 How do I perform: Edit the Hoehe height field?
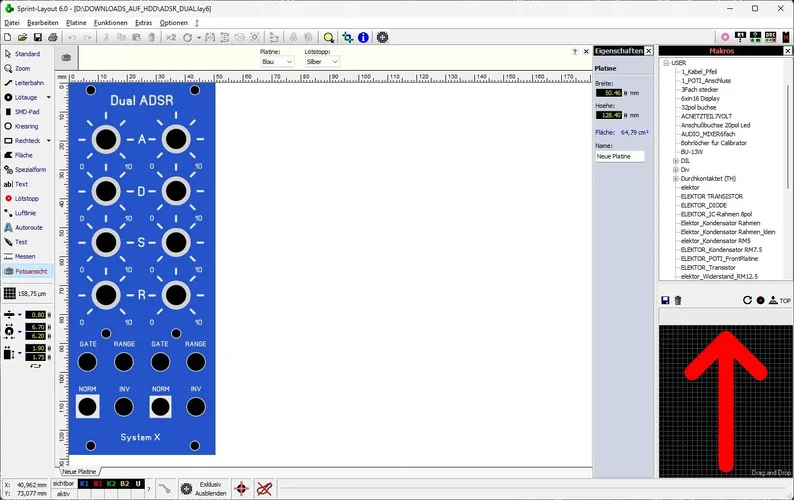click(x=609, y=115)
